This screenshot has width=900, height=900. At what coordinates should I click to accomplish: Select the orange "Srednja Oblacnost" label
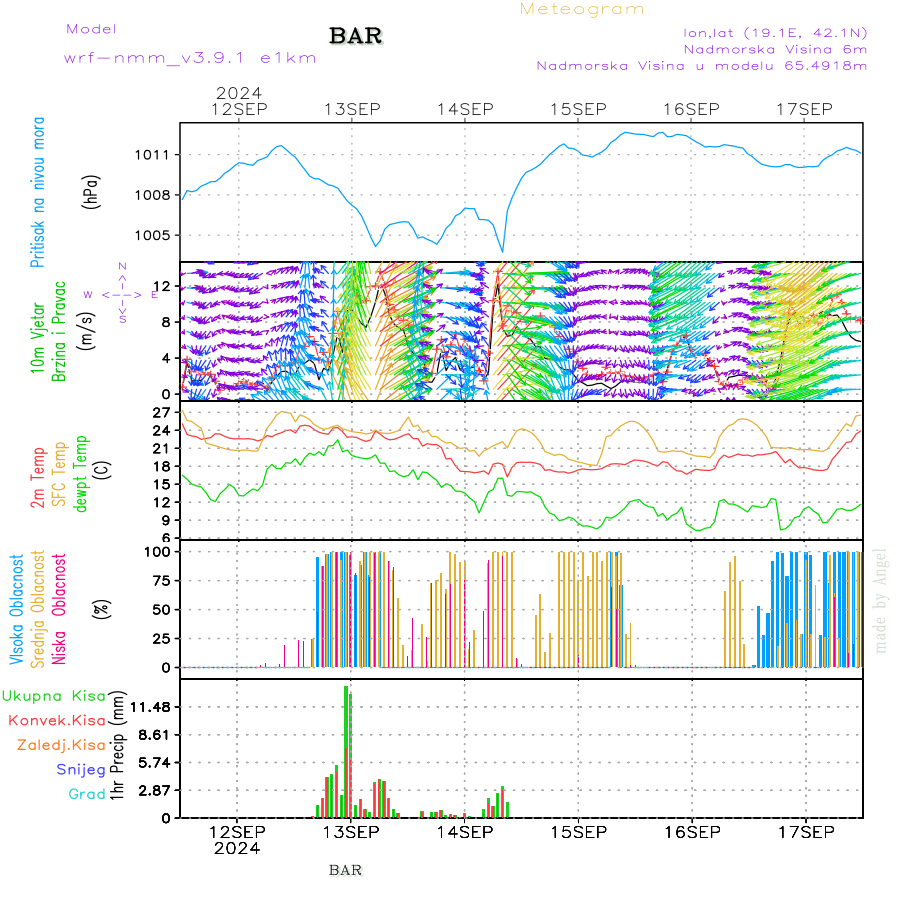[38, 609]
